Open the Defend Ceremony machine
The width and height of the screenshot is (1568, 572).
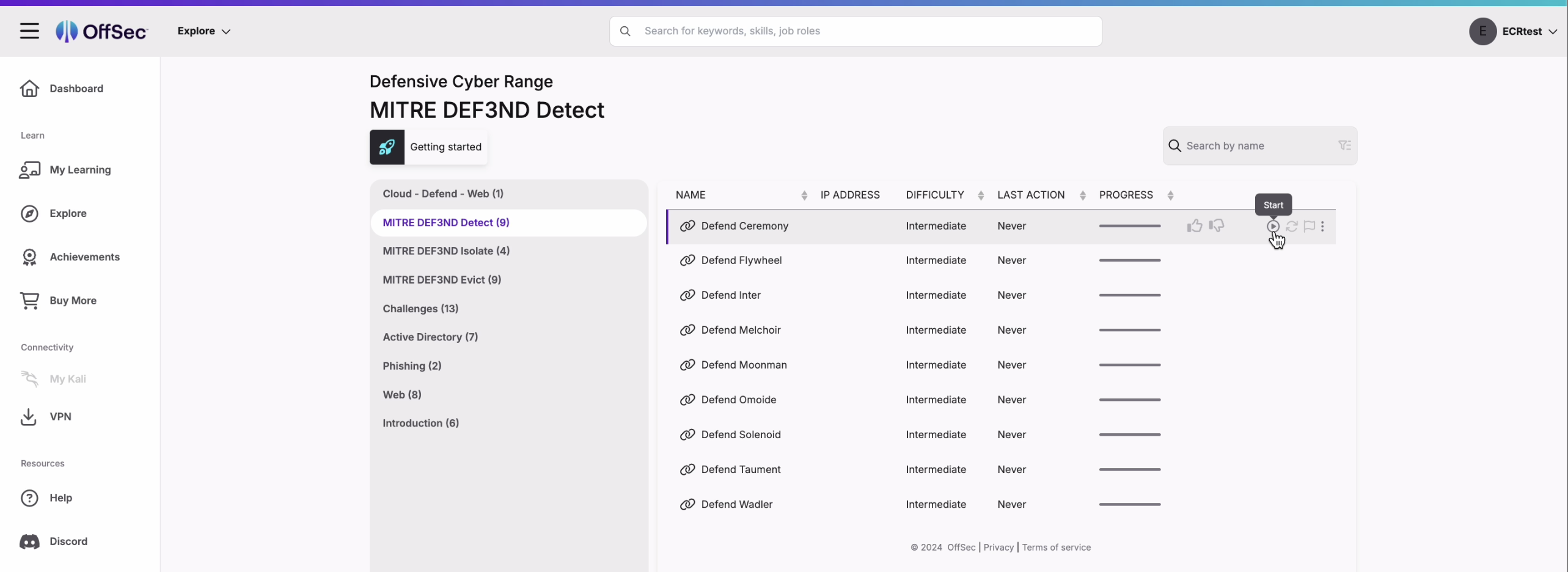pos(744,226)
